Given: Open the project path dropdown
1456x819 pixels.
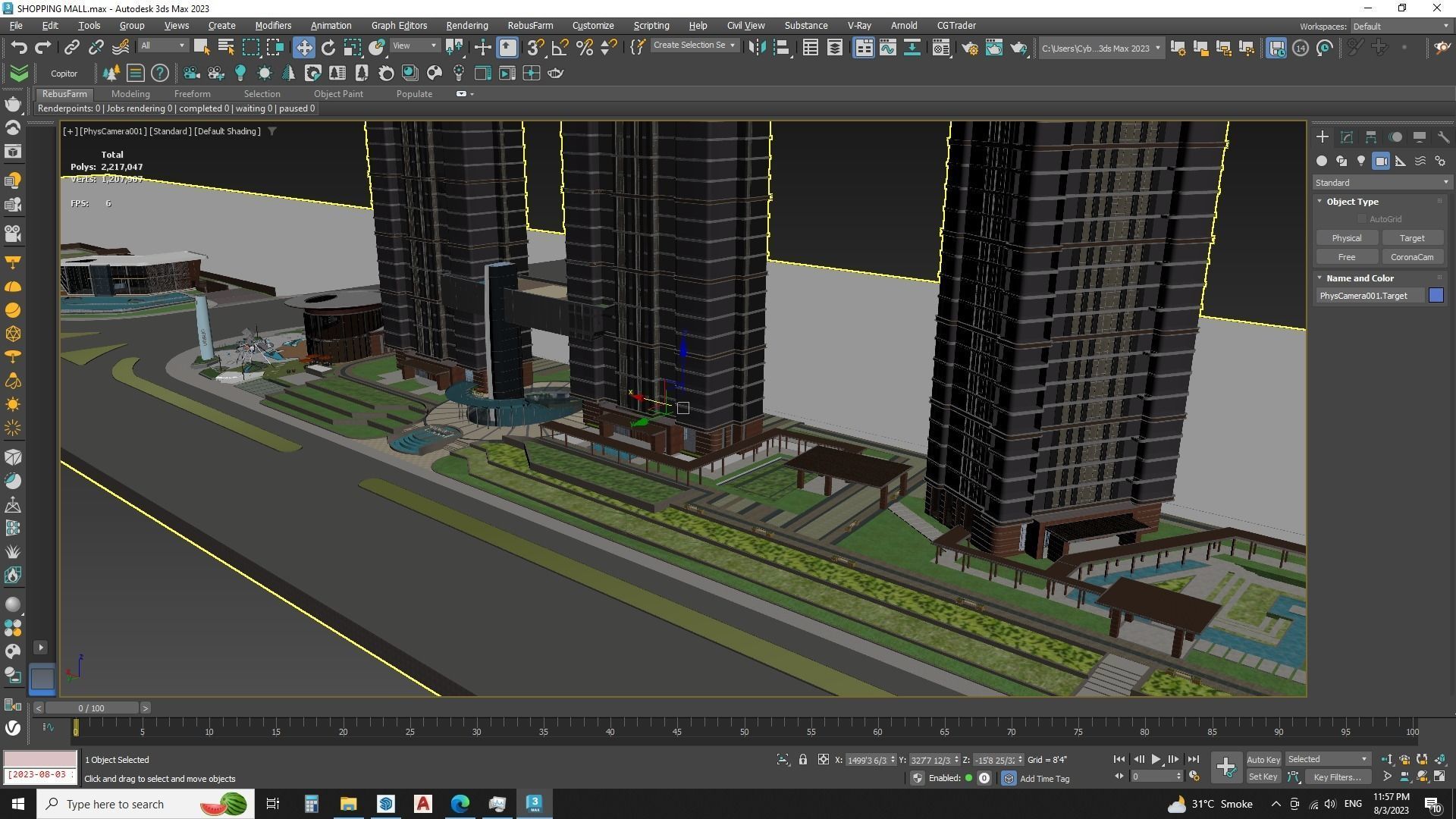Looking at the screenshot, I should 1101,48.
